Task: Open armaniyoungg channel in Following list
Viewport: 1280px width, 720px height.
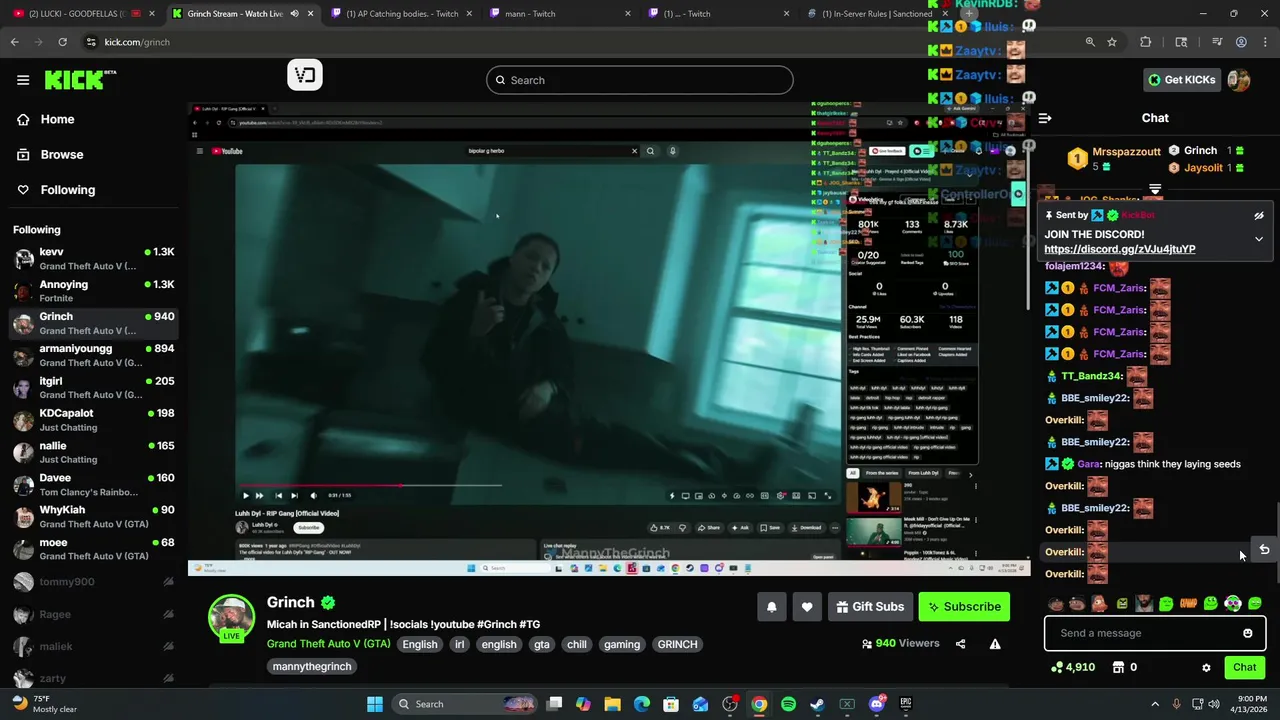Action: 93,355
